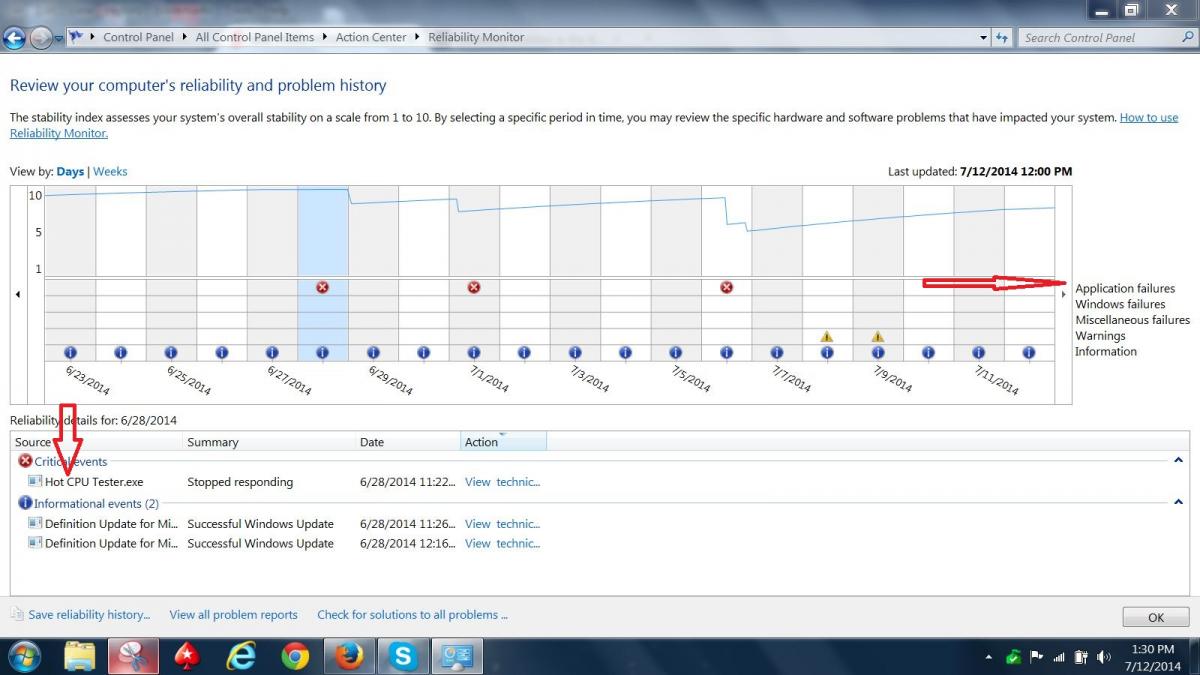Switch chart view to Weeks
The width and height of the screenshot is (1200, 675).
click(x=110, y=171)
